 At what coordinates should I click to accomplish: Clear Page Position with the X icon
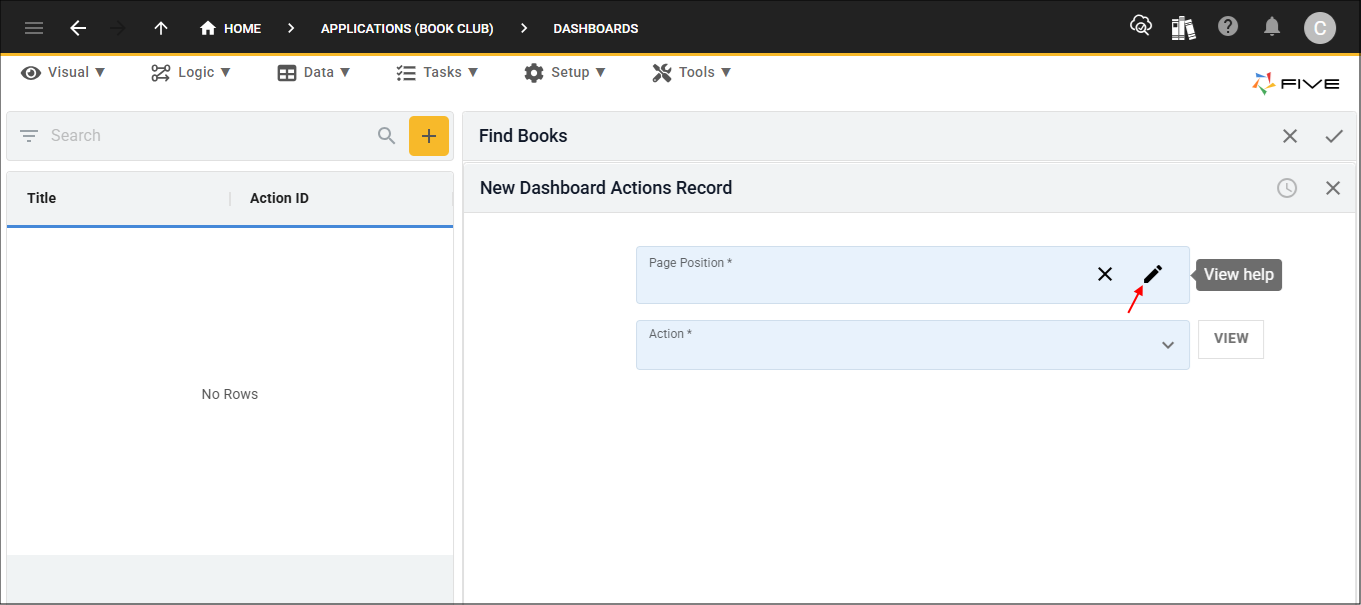point(1105,274)
